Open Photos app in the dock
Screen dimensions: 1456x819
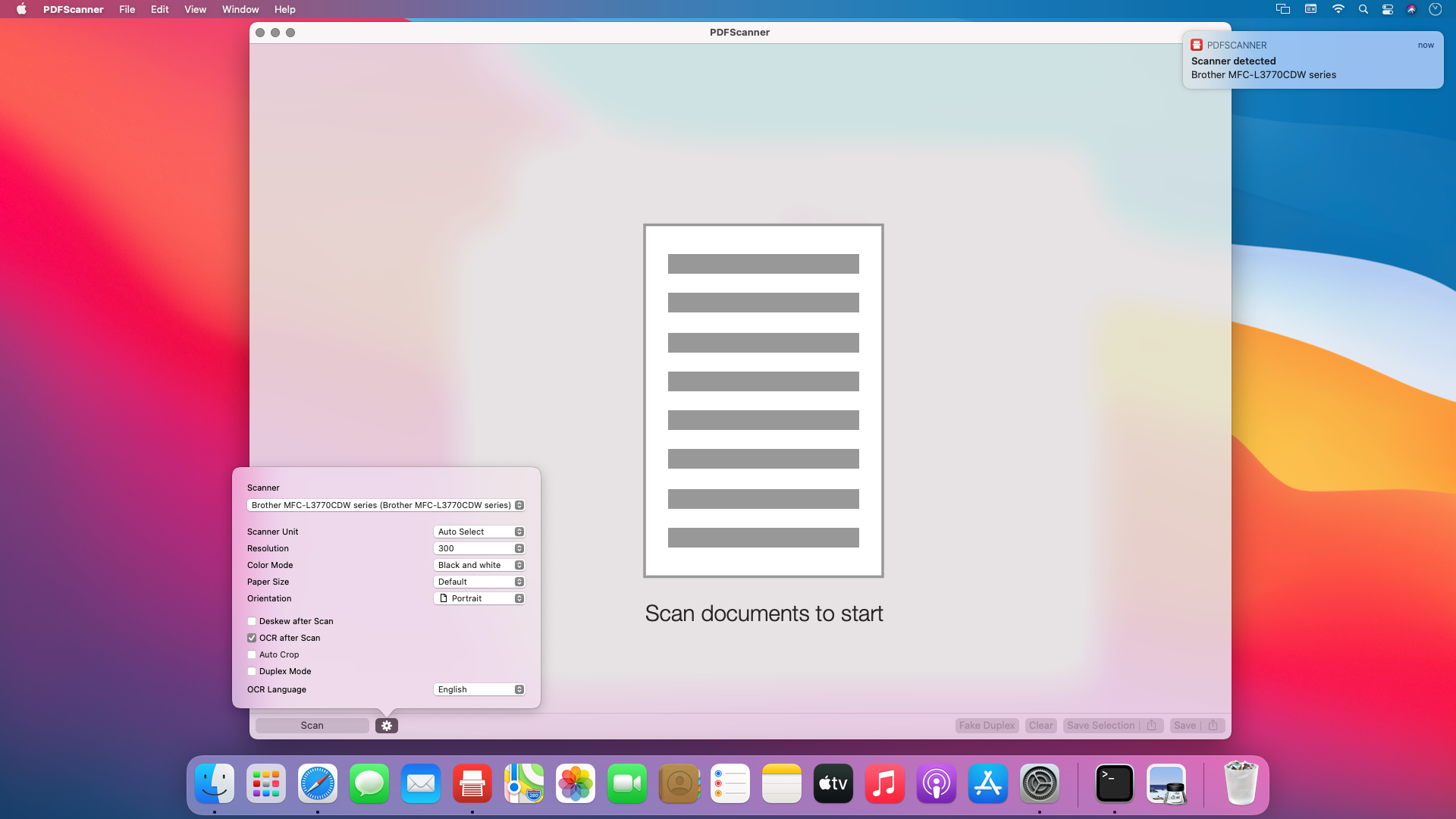pyautogui.click(x=576, y=783)
